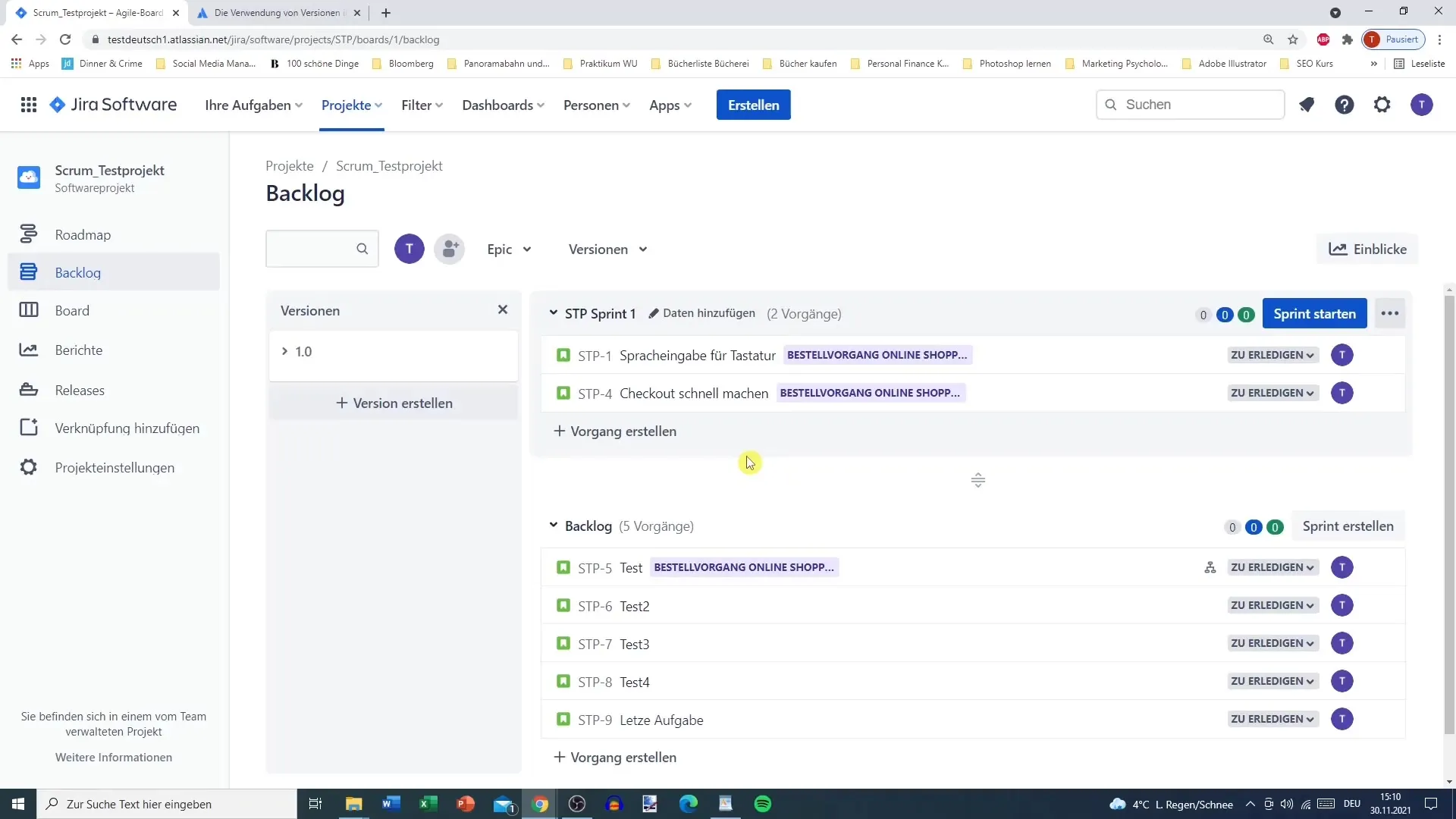1456x819 pixels.
Task: Expand version 1.0 in Versionen panel
Action: click(284, 351)
